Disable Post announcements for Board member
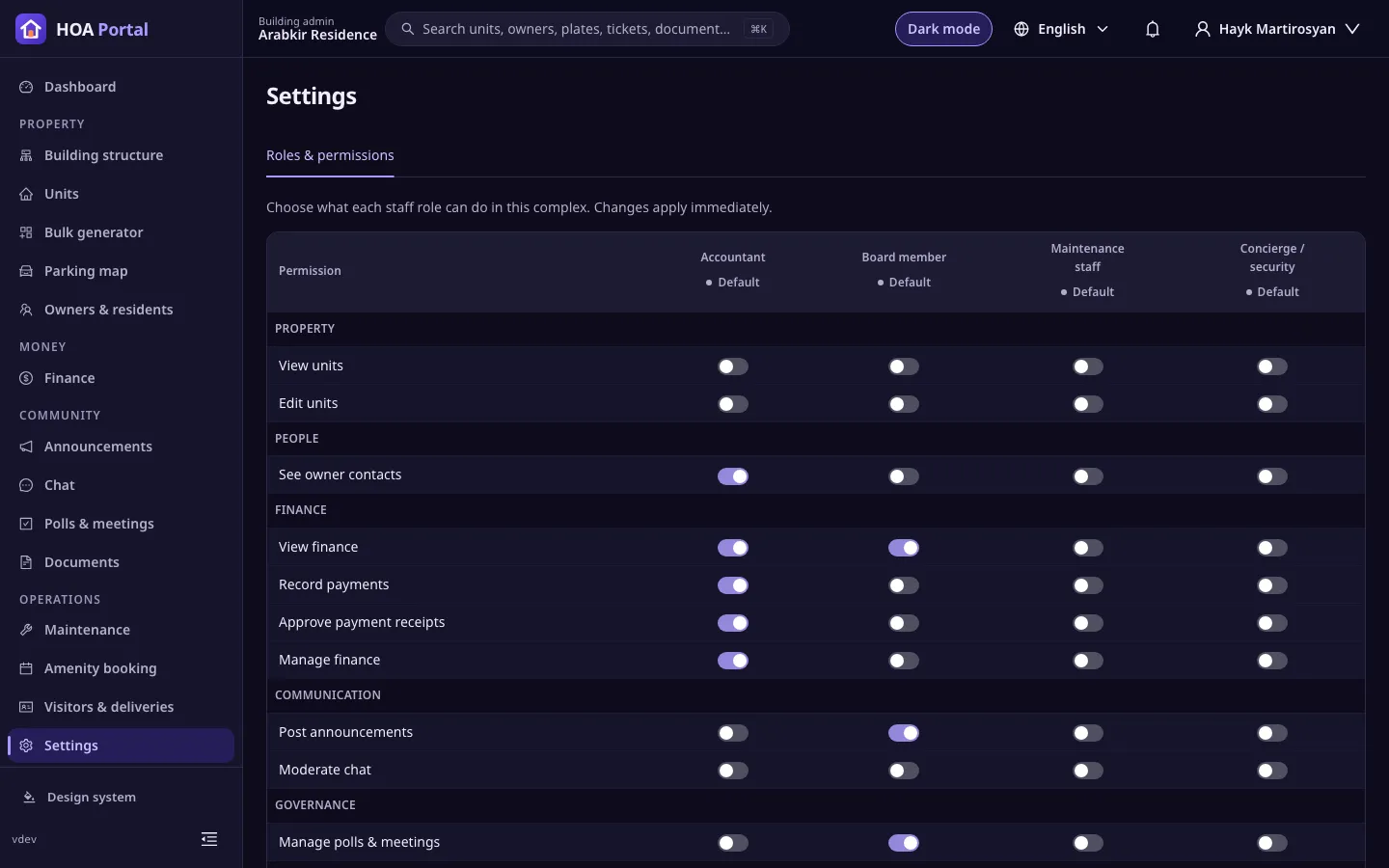Image resolution: width=1389 pixels, height=868 pixels. point(904,733)
